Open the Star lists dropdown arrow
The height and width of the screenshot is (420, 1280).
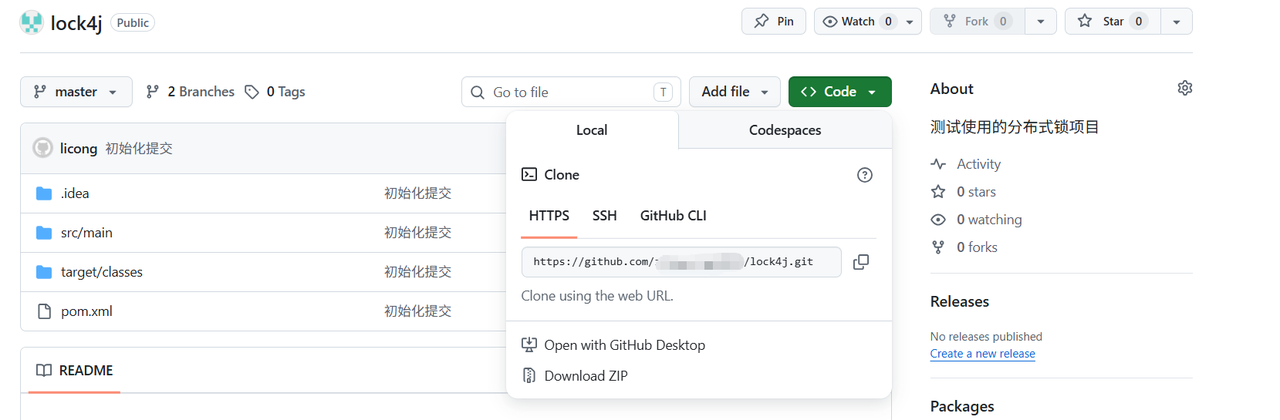tap(1176, 21)
